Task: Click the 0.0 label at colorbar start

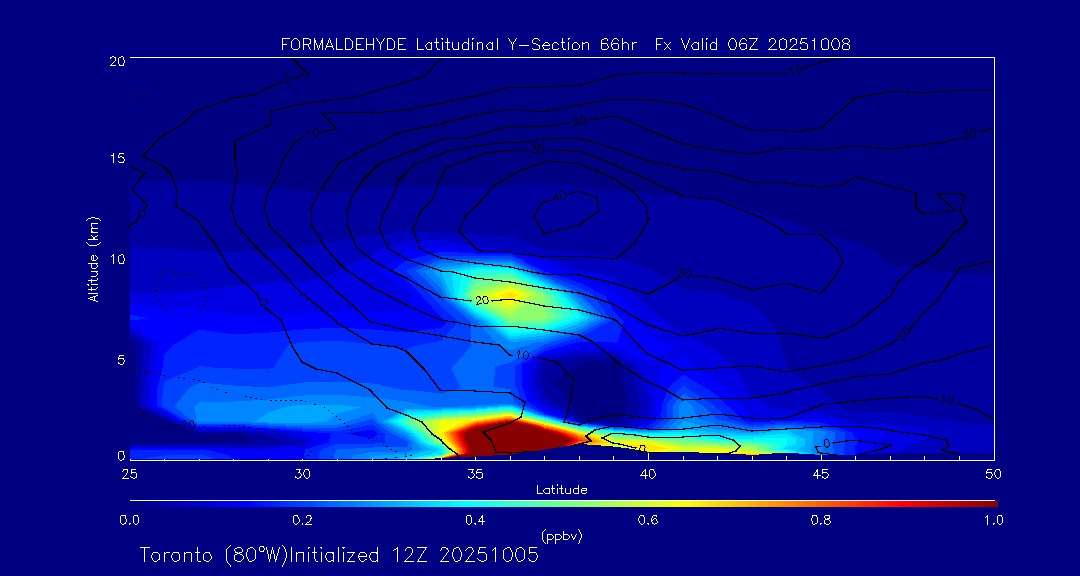Action: [130, 520]
